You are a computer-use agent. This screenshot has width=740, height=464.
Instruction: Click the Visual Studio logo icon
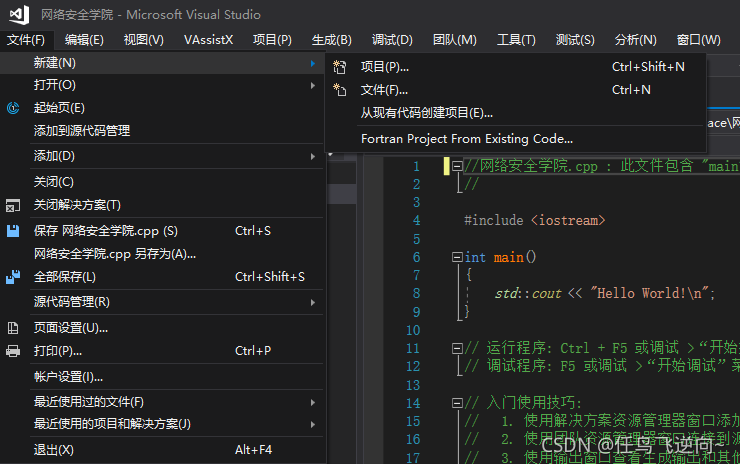pyautogui.click(x=19, y=15)
